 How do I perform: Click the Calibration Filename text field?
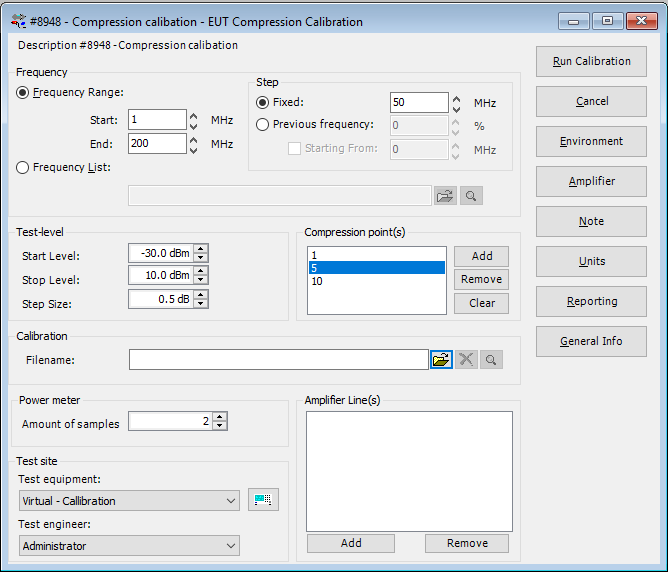(278, 360)
